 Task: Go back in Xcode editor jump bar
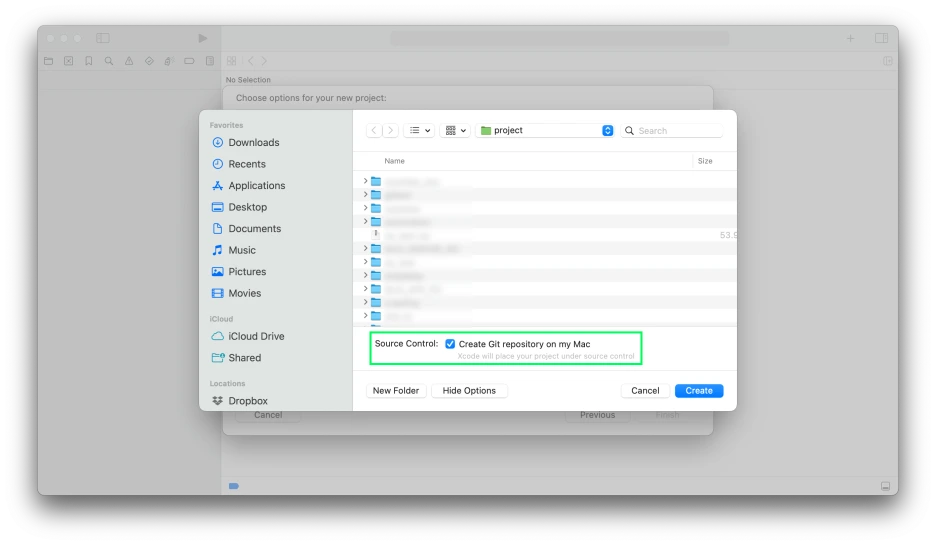point(251,61)
